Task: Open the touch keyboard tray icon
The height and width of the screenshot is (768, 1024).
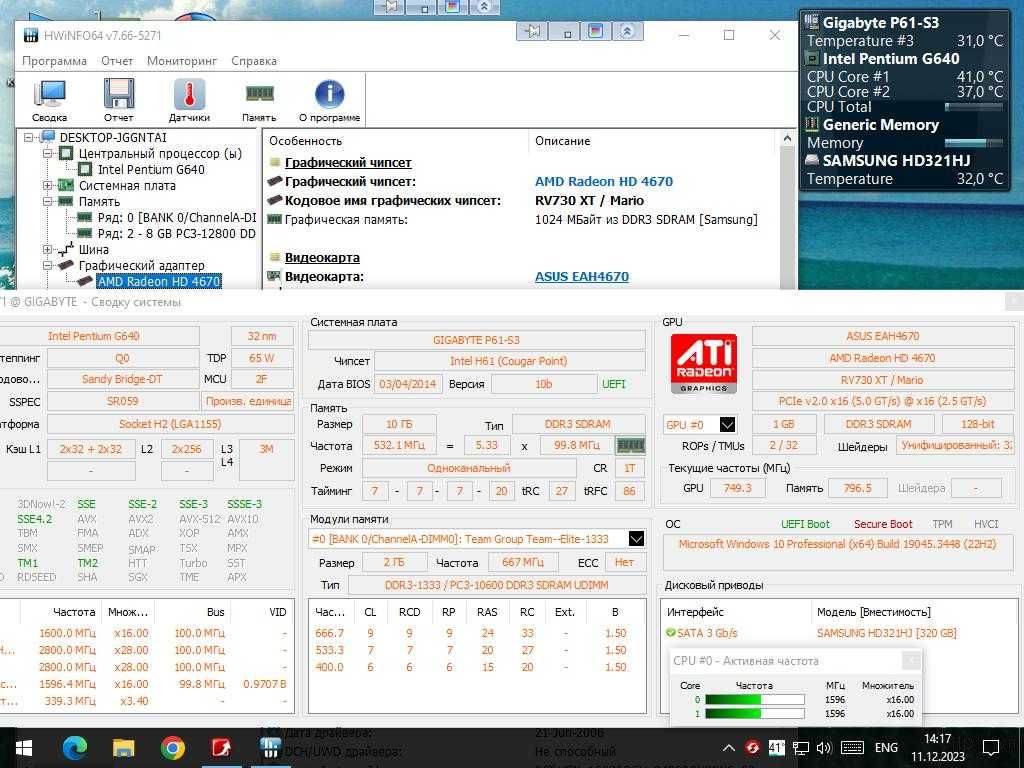Action: point(852,748)
